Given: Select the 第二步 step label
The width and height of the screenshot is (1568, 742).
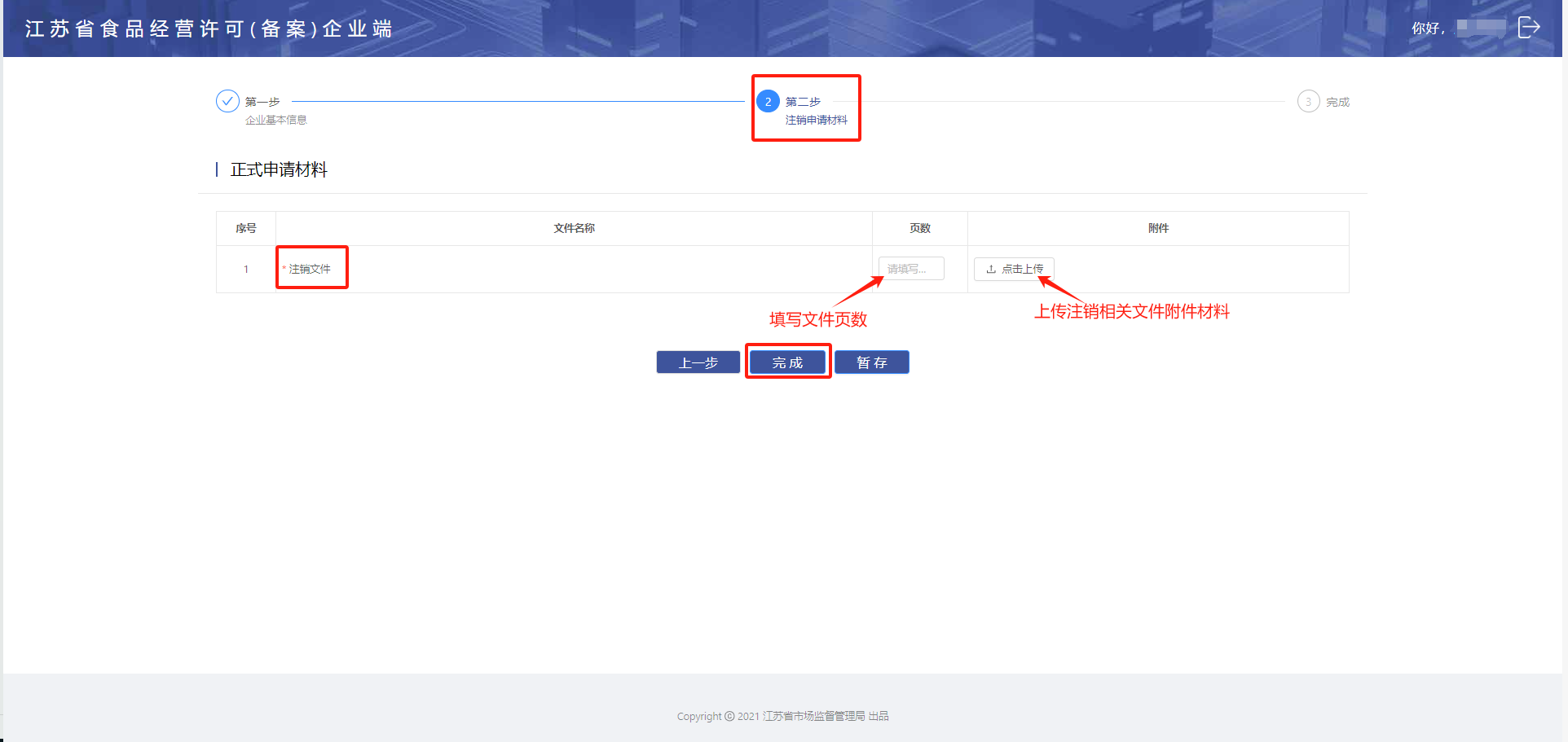Looking at the screenshot, I should 803,102.
